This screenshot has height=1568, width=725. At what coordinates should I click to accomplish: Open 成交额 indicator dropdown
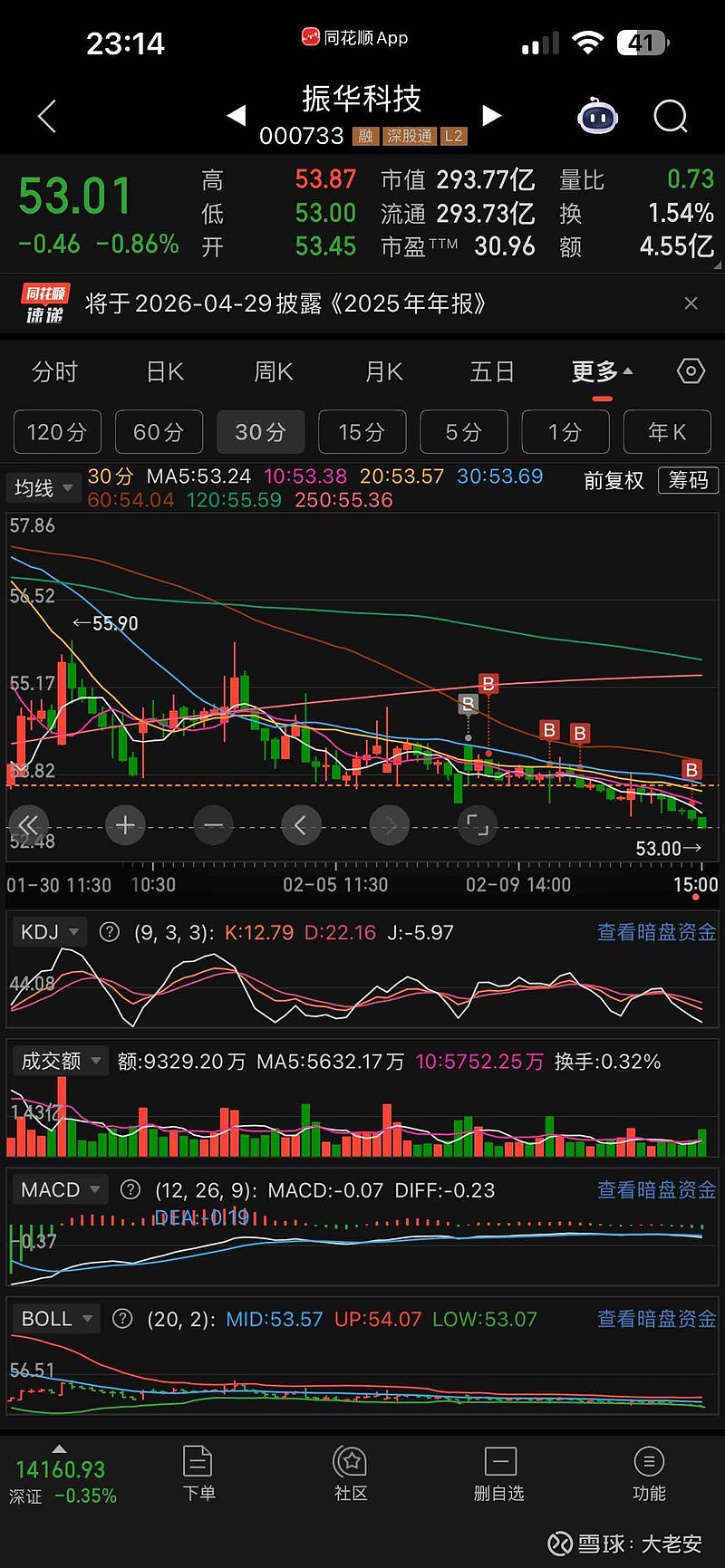[x=61, y=1061]
